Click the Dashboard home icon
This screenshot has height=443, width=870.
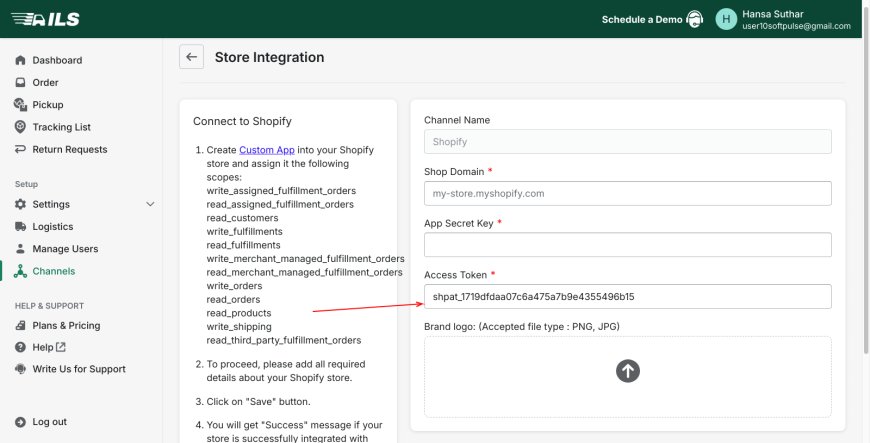[21, 60]
